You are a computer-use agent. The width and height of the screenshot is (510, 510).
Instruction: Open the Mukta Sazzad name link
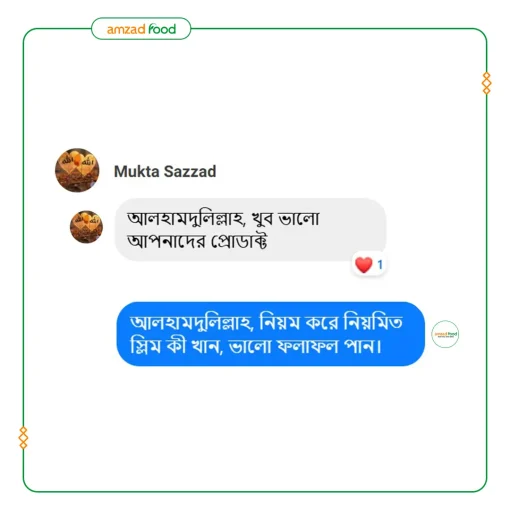pos(165,171)
